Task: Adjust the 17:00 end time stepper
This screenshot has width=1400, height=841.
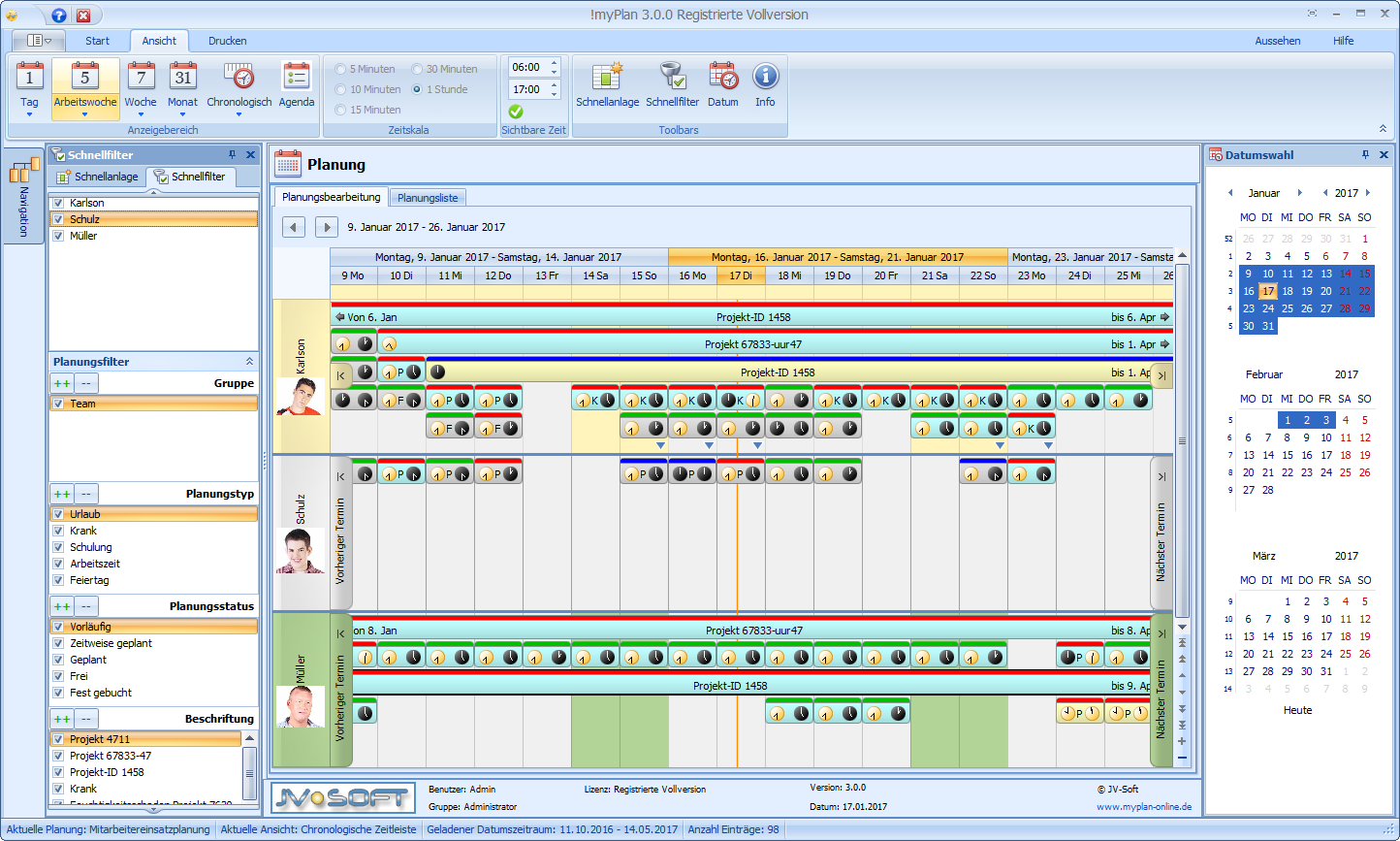Action: click(555, 89)
